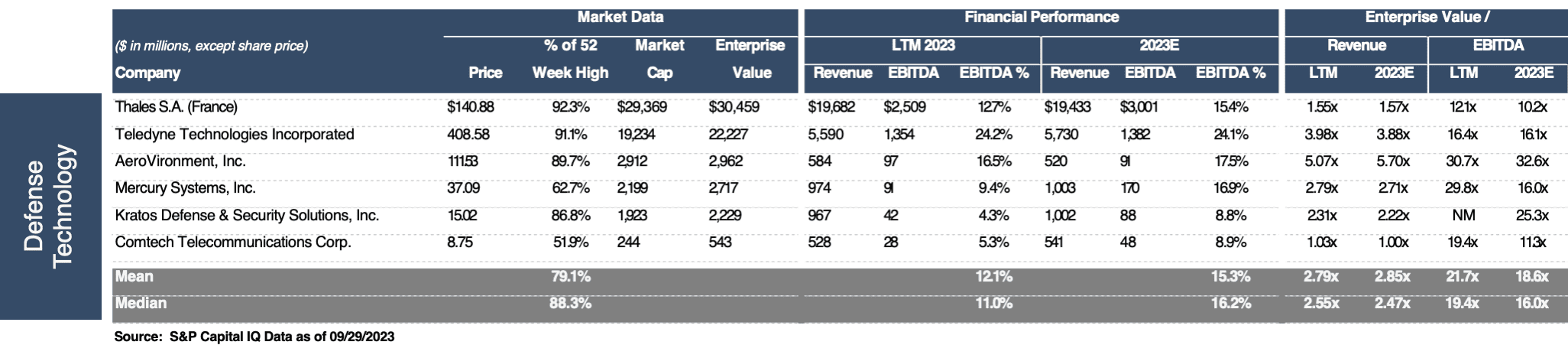Click the Enterprise Value / section header

tap(1427, 17)
